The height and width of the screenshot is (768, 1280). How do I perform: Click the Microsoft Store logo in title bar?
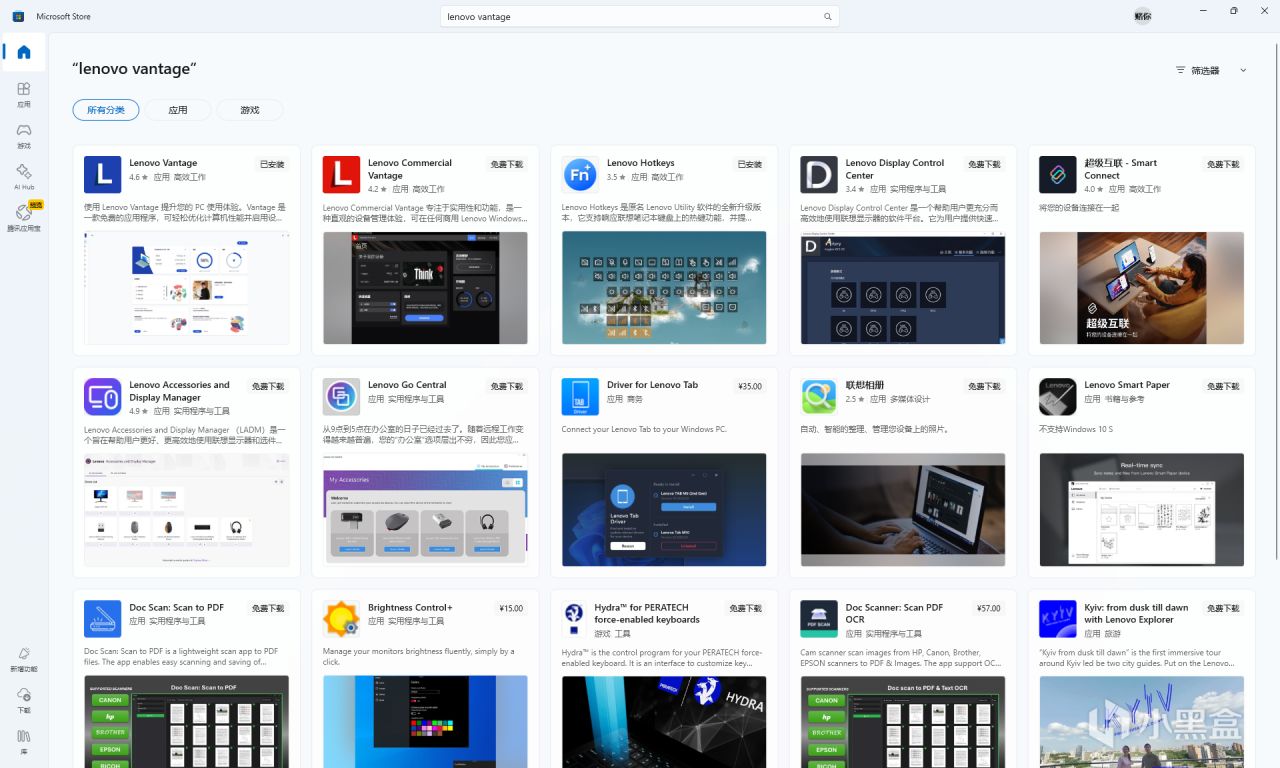point(18,16)
